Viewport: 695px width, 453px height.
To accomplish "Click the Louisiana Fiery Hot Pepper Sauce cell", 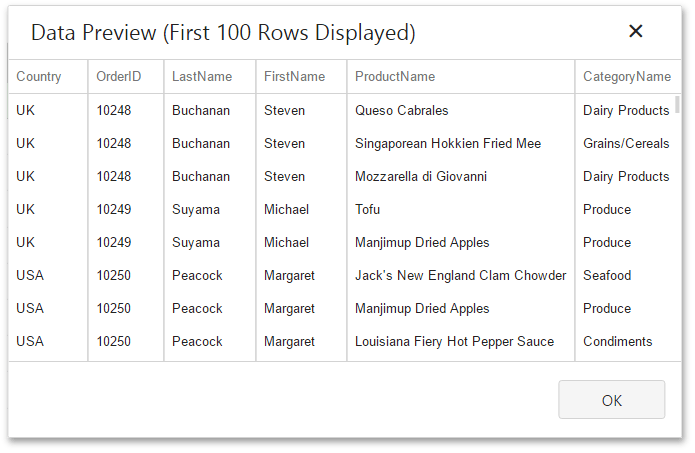I will (454, 342).
